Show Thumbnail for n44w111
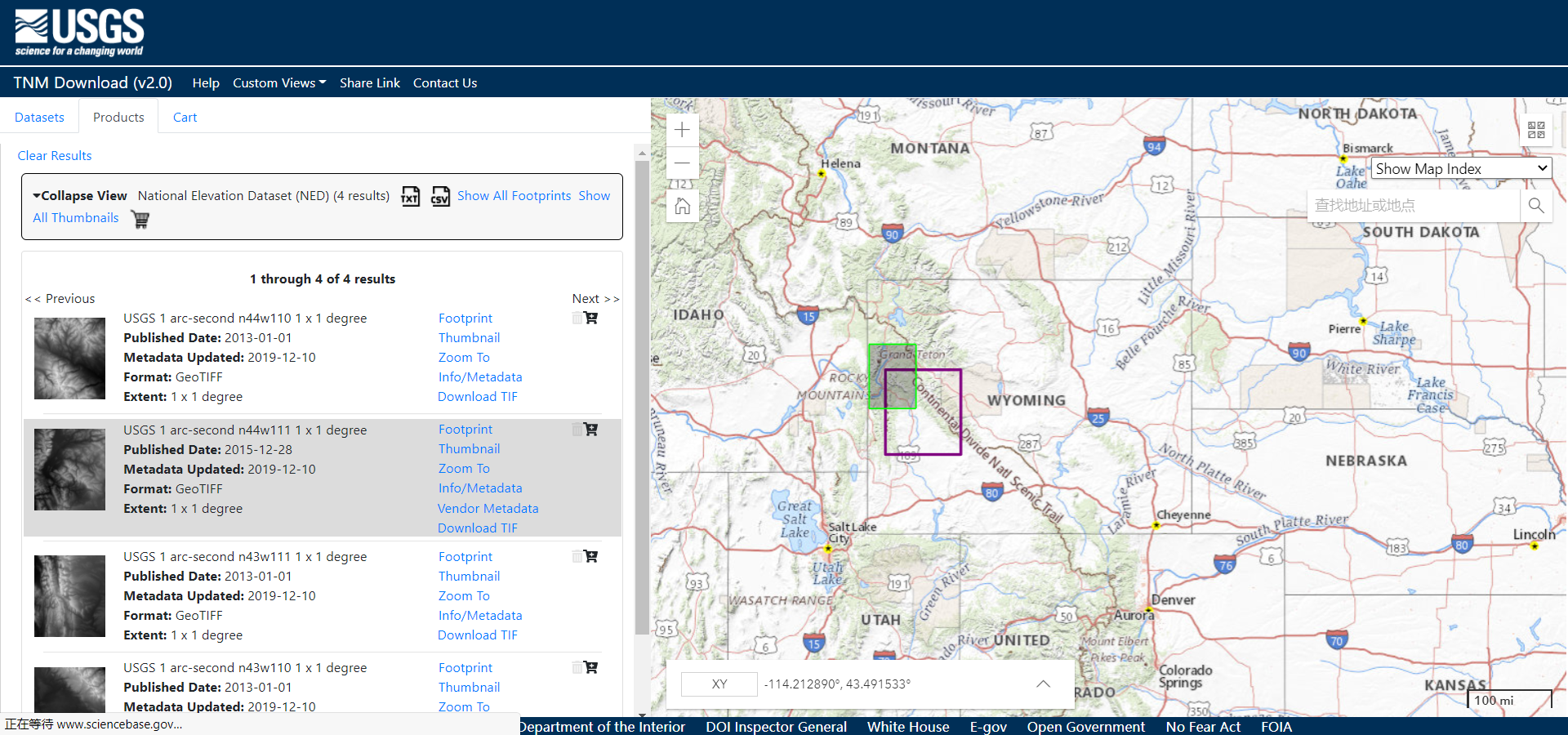Viewport: 1568px width, 735px height. tap(469, 448)
